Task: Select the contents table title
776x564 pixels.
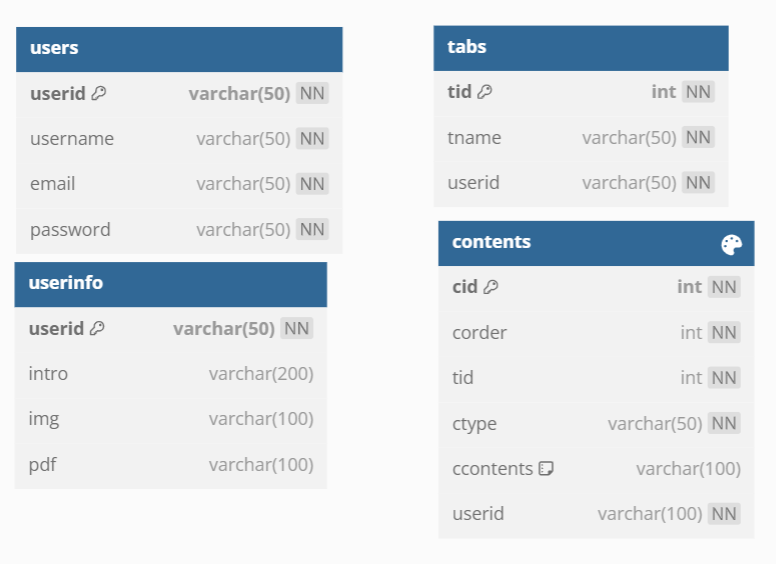Action: [491, 242]
